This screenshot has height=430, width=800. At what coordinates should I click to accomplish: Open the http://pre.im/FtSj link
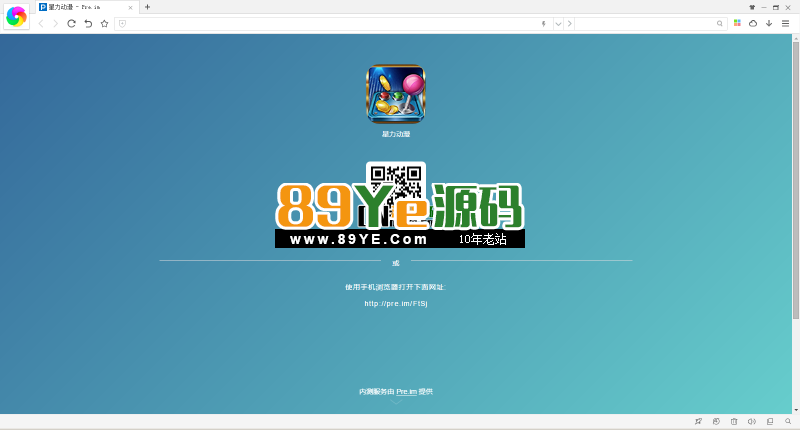coord(396,303)
